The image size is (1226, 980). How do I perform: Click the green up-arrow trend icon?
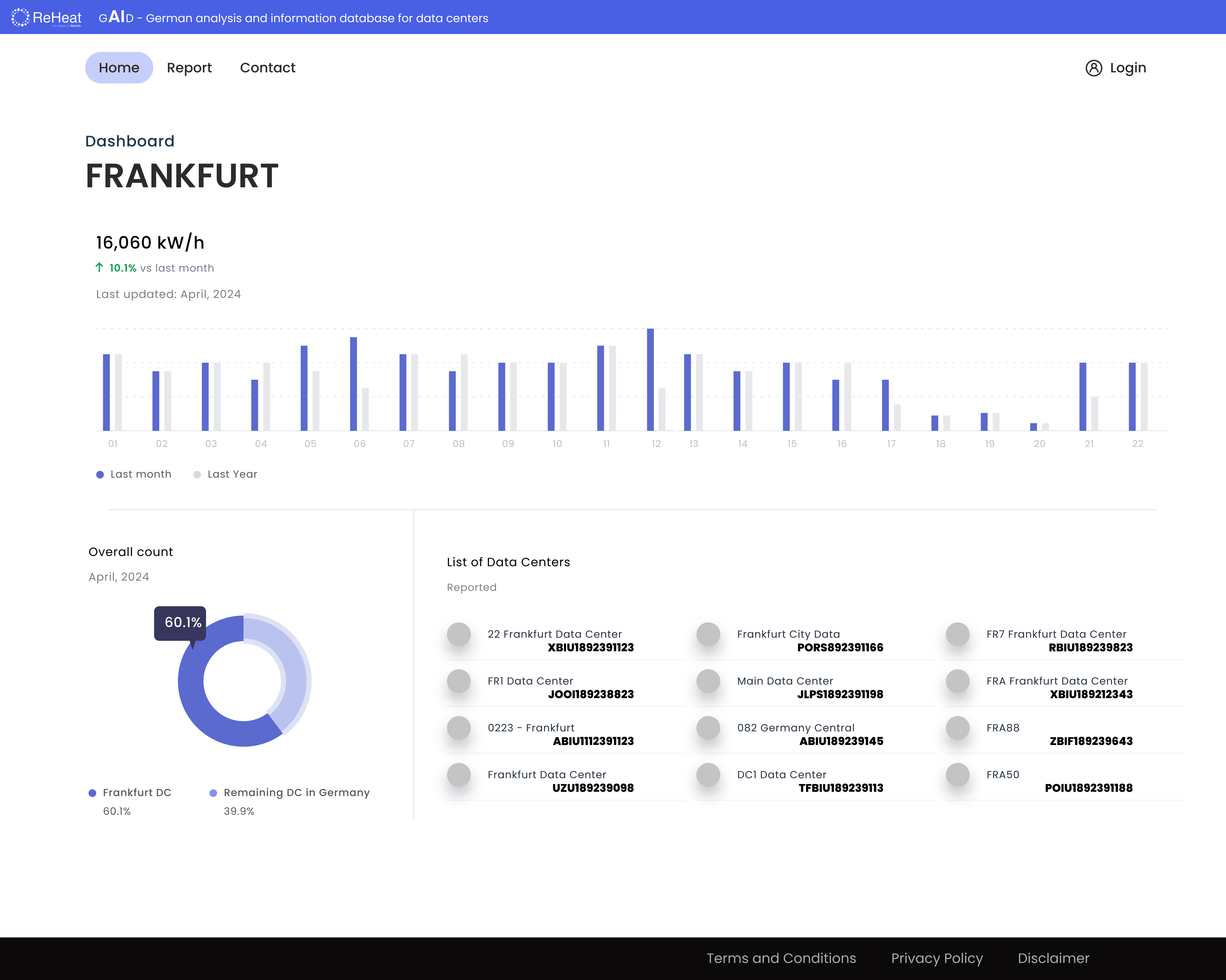click(100, 267)
